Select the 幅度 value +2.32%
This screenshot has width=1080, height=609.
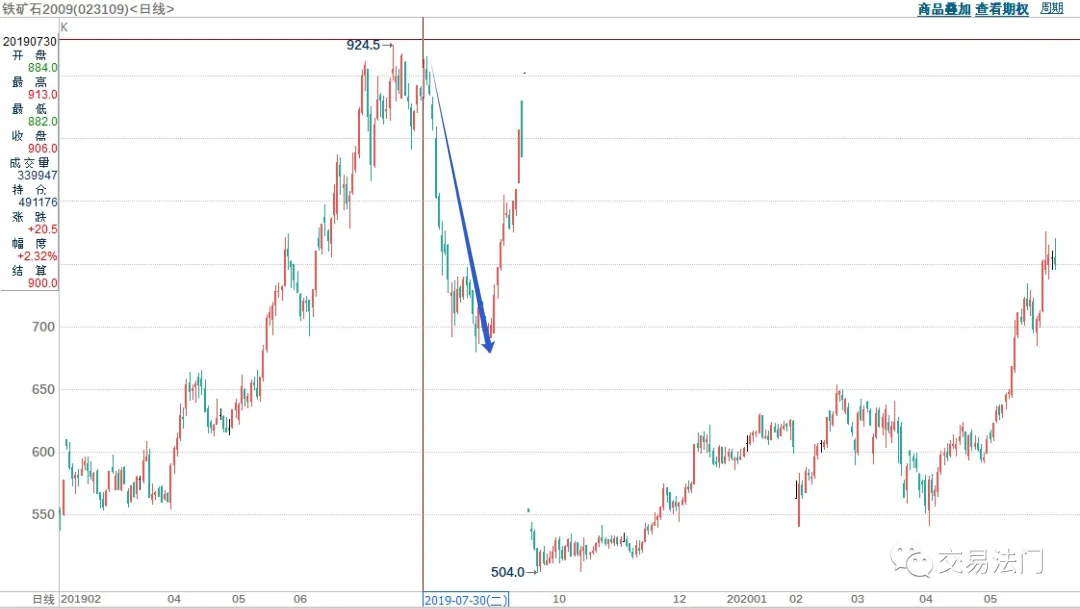click(x=37, y=256)
